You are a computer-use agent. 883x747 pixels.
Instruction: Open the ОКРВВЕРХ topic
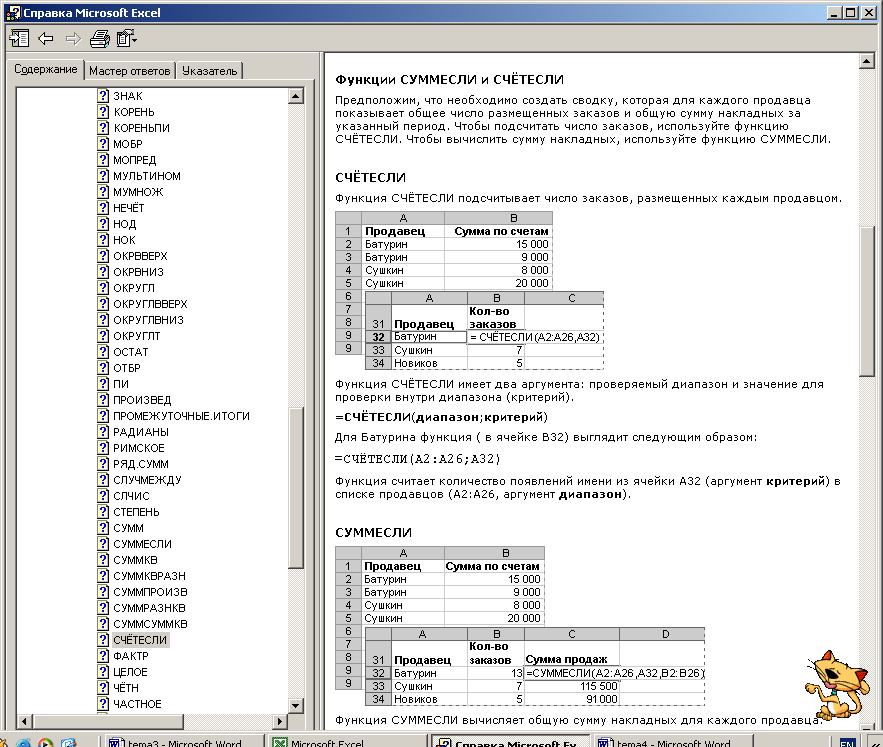click(x=140, y=256)
